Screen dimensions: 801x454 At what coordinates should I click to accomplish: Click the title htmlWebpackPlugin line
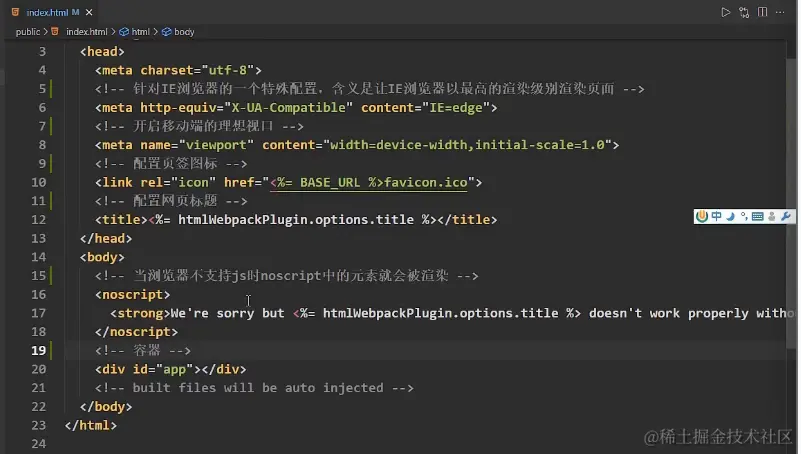point(296,220)
